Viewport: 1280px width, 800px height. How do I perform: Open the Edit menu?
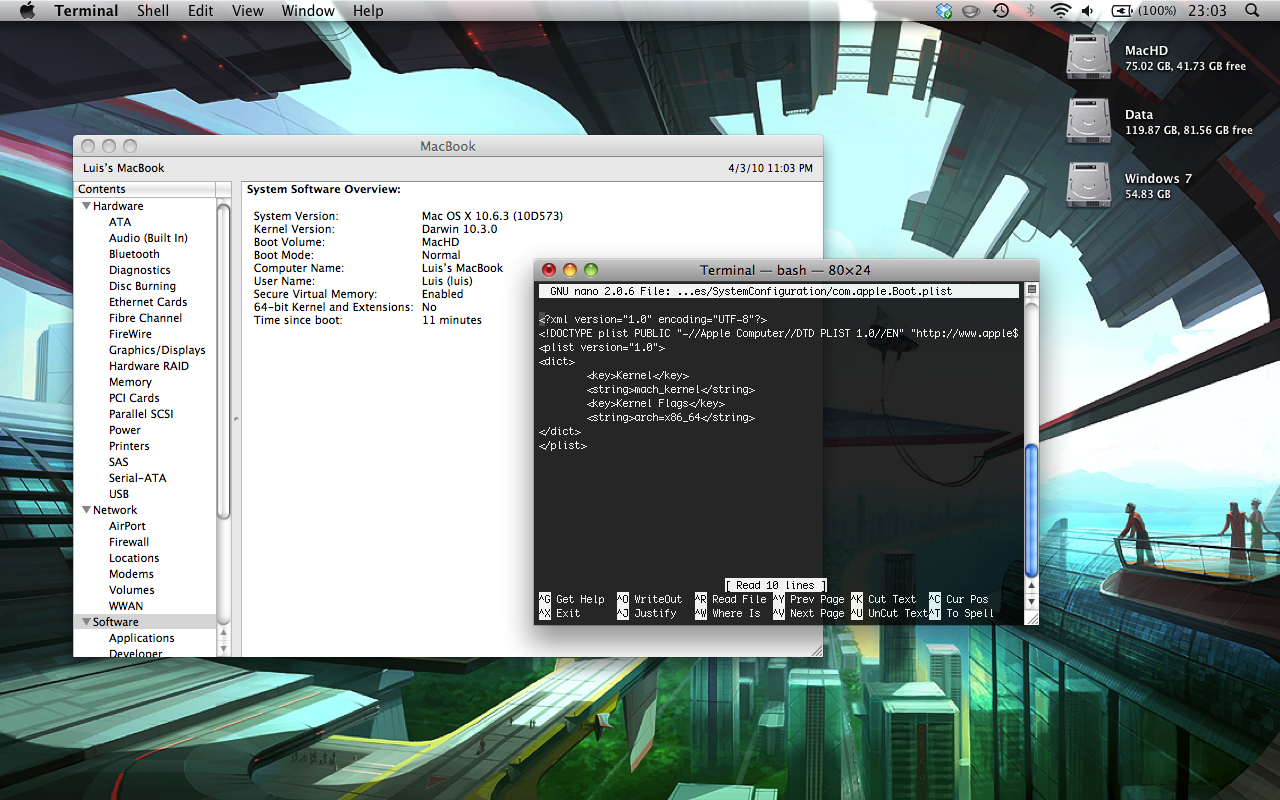coord(200,11)
